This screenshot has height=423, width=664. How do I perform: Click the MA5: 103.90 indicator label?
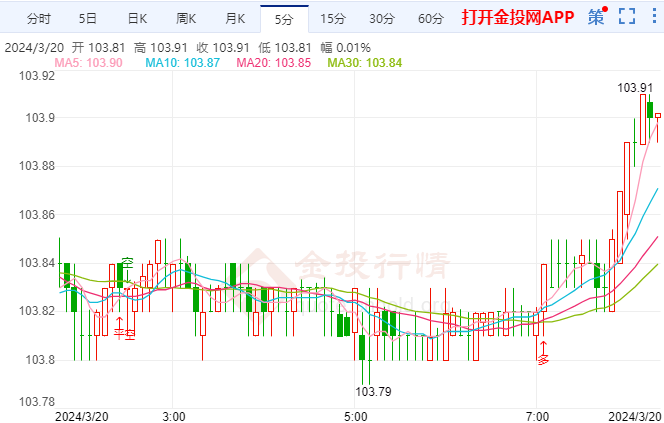[x=89, y=63]
